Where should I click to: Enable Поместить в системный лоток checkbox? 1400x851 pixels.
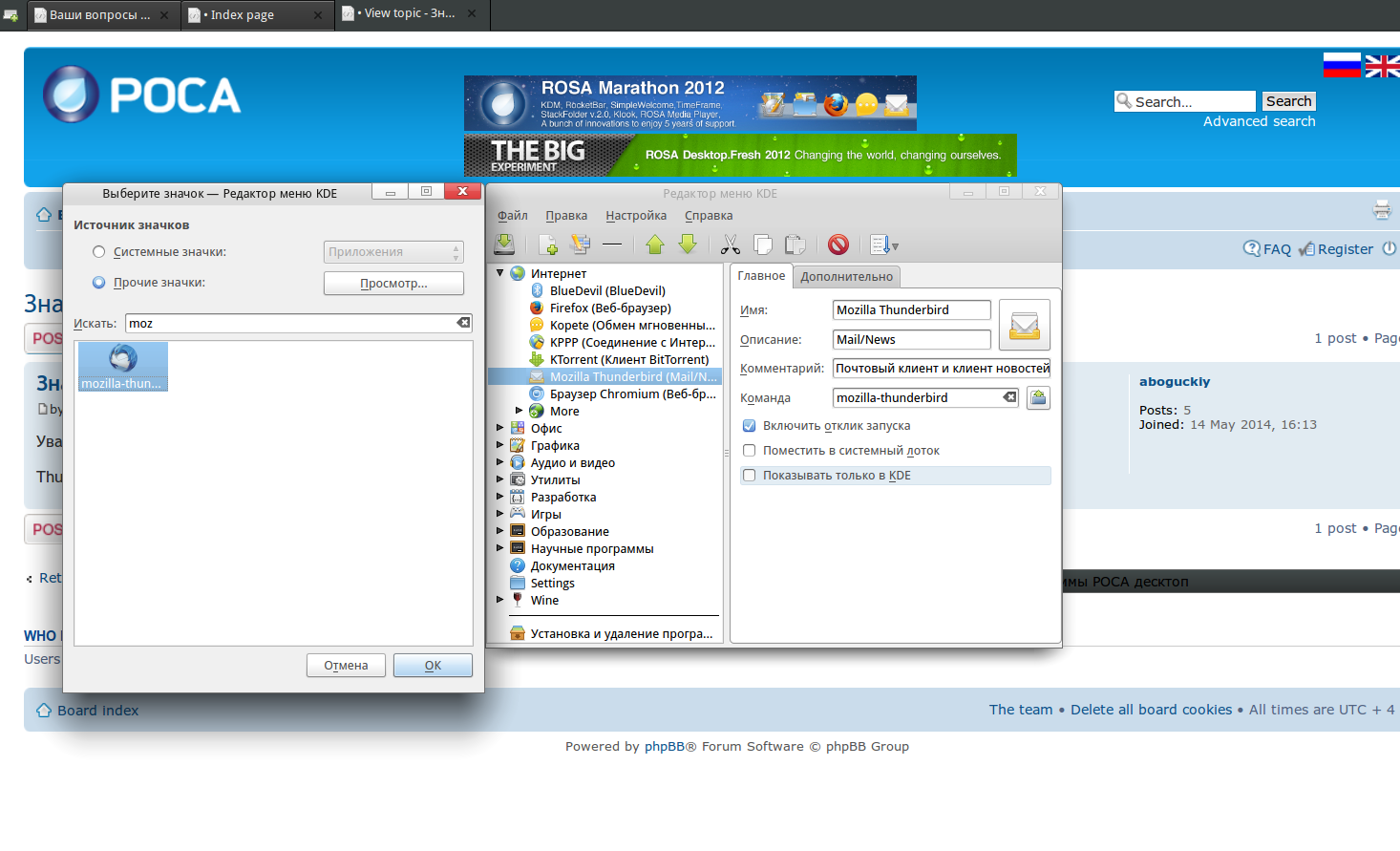click(x=750, y=451)
